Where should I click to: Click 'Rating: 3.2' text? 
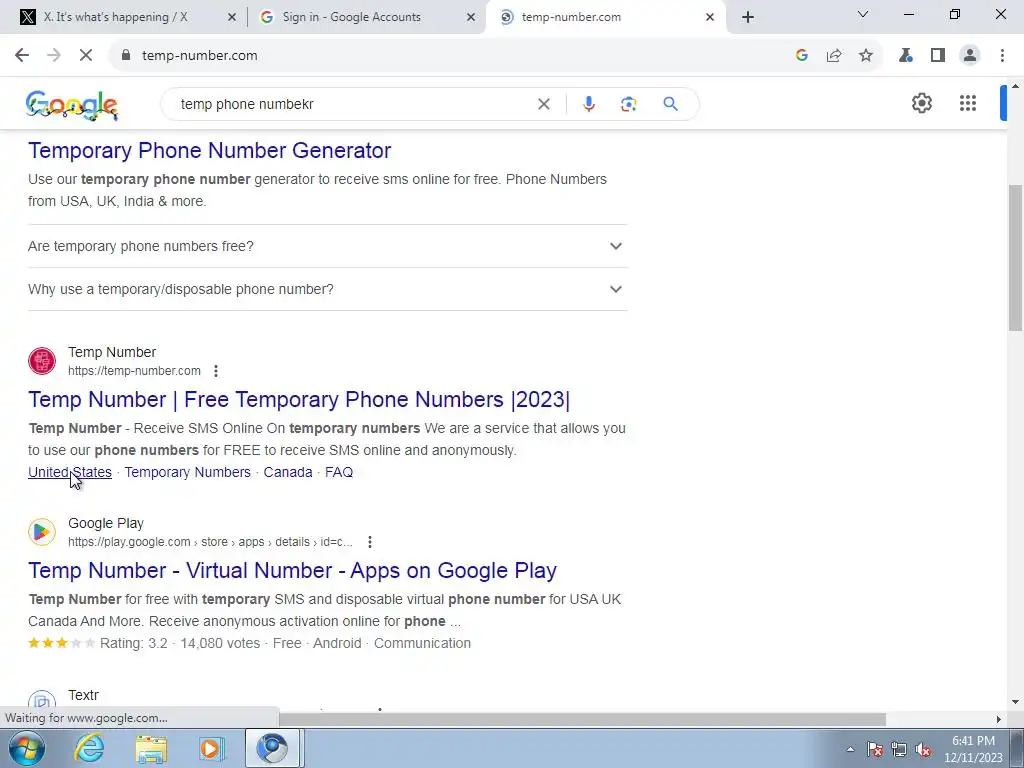(x=134, y=643)
